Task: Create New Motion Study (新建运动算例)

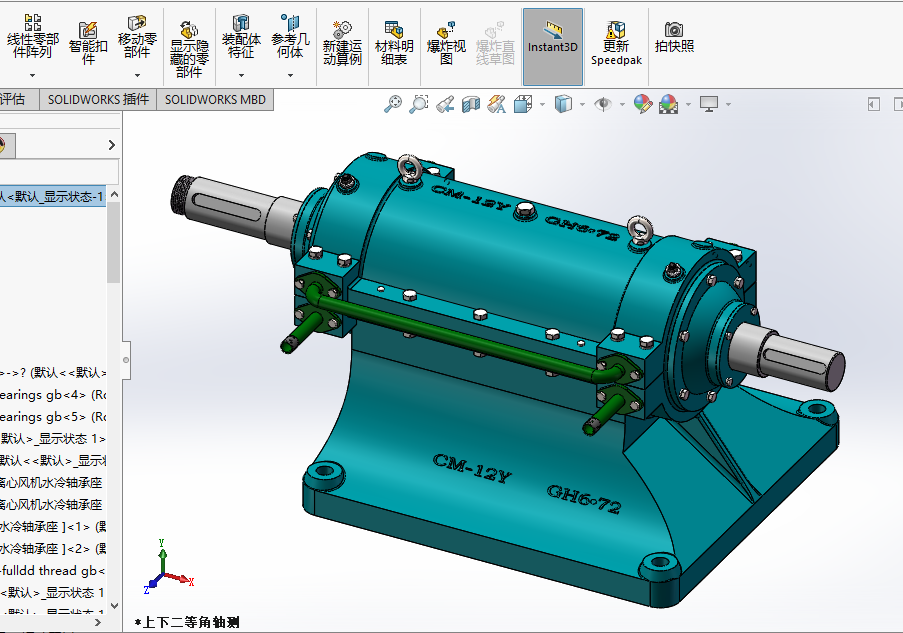Action: [x=342, y=43]
